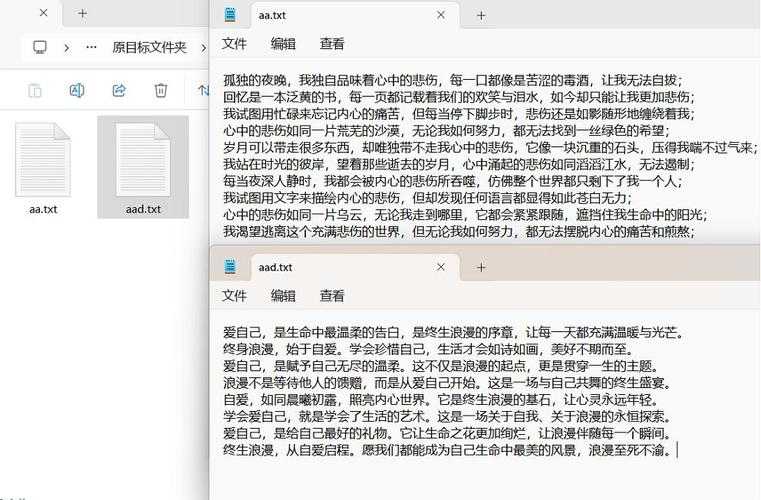The width and height of the screenshot is (761, 500).
Task: Click the aa.txt file name label
Action: click(43, 209)
